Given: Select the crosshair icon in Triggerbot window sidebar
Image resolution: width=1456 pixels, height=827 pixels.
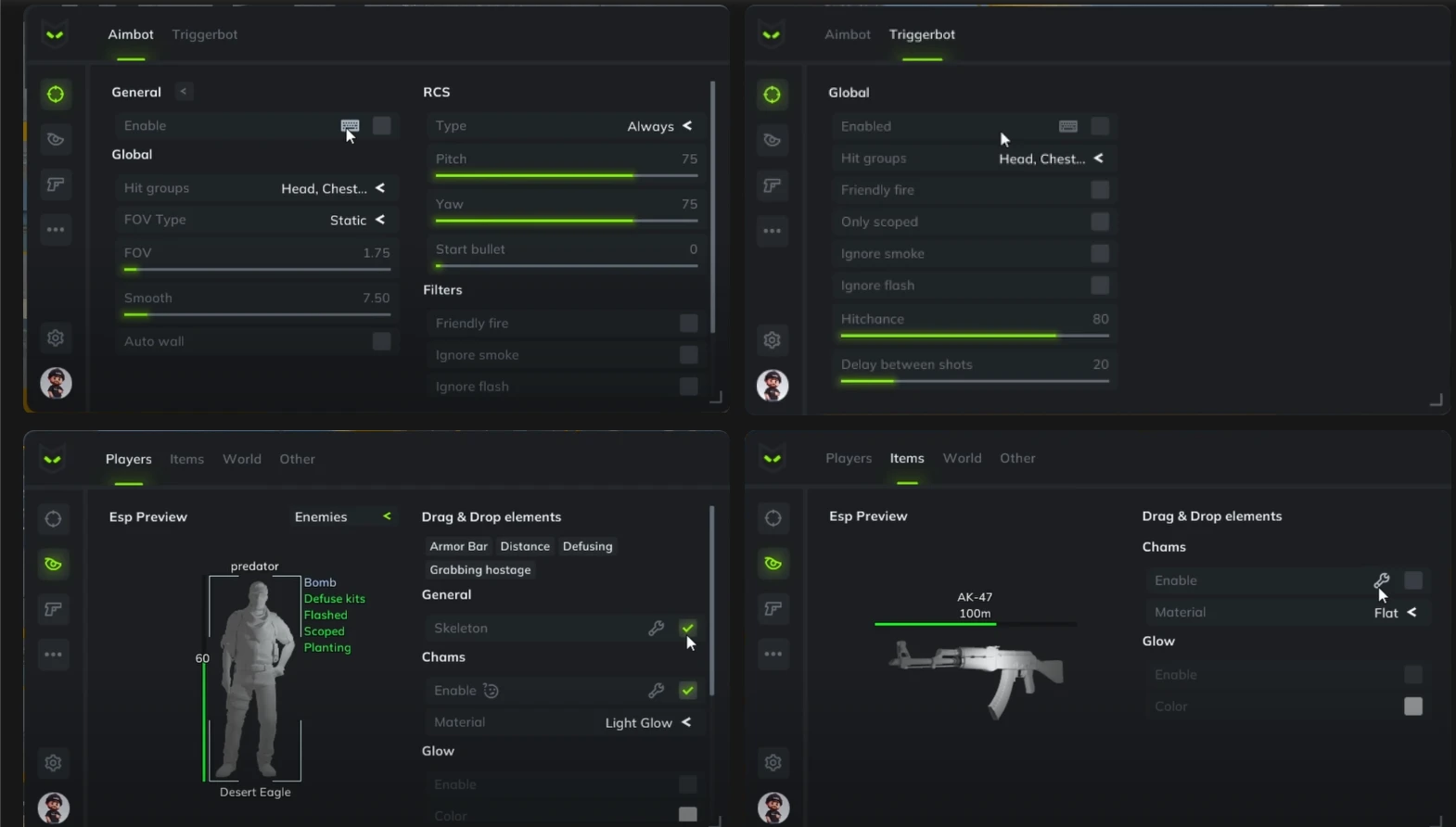Looking at the screenshot, I should click(x=773, y=95).
